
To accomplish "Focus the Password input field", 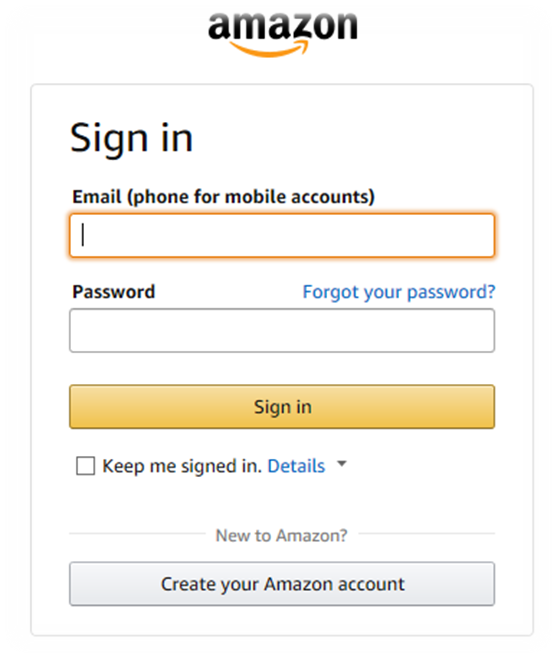I will click(x=282, y=331).
